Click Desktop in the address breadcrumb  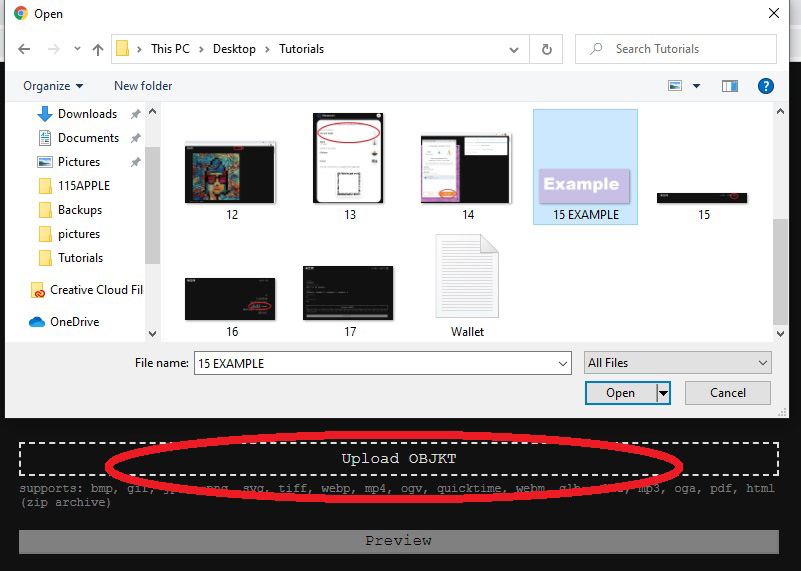(234, 49)
